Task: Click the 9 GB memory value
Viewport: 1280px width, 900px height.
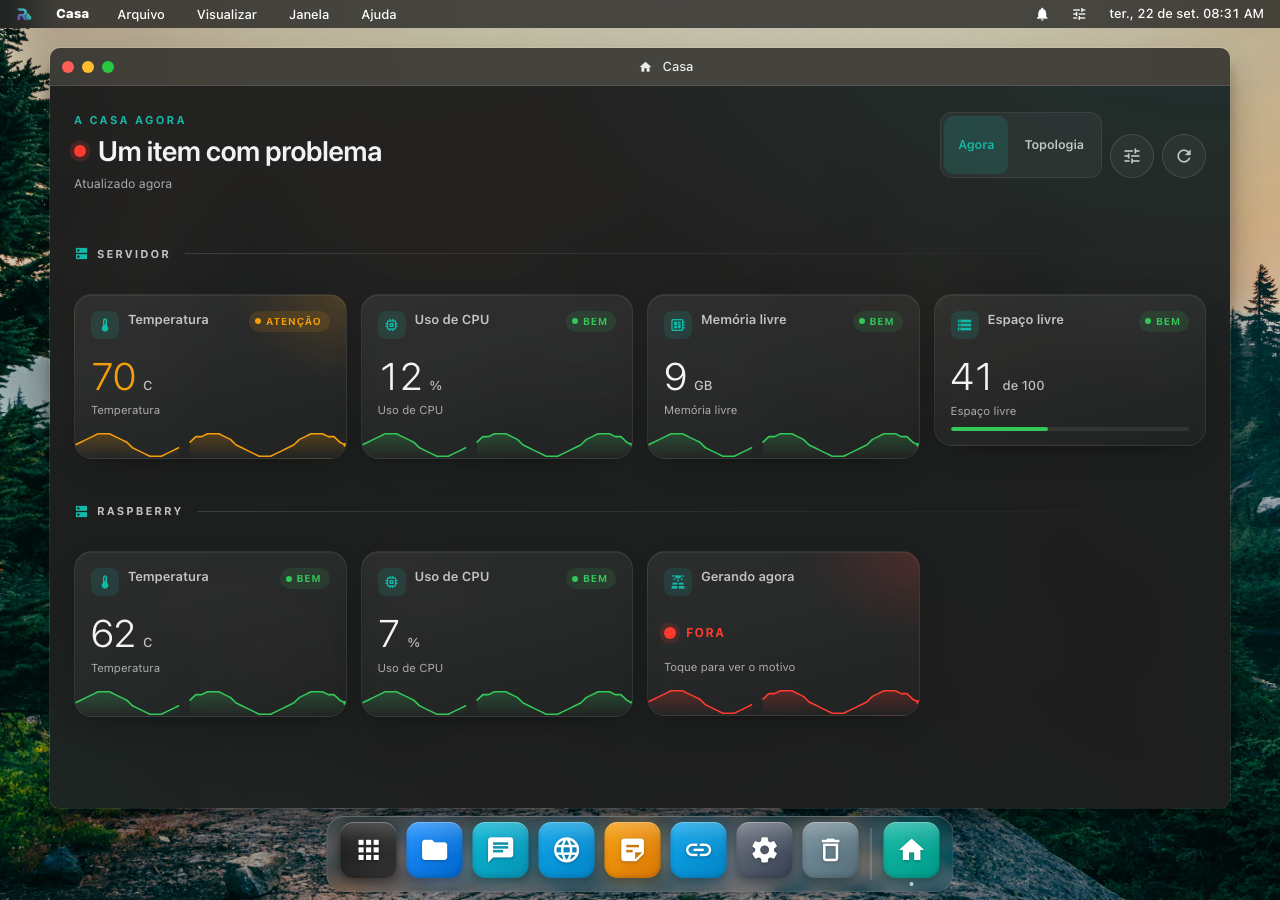Action: coord(688,378)
